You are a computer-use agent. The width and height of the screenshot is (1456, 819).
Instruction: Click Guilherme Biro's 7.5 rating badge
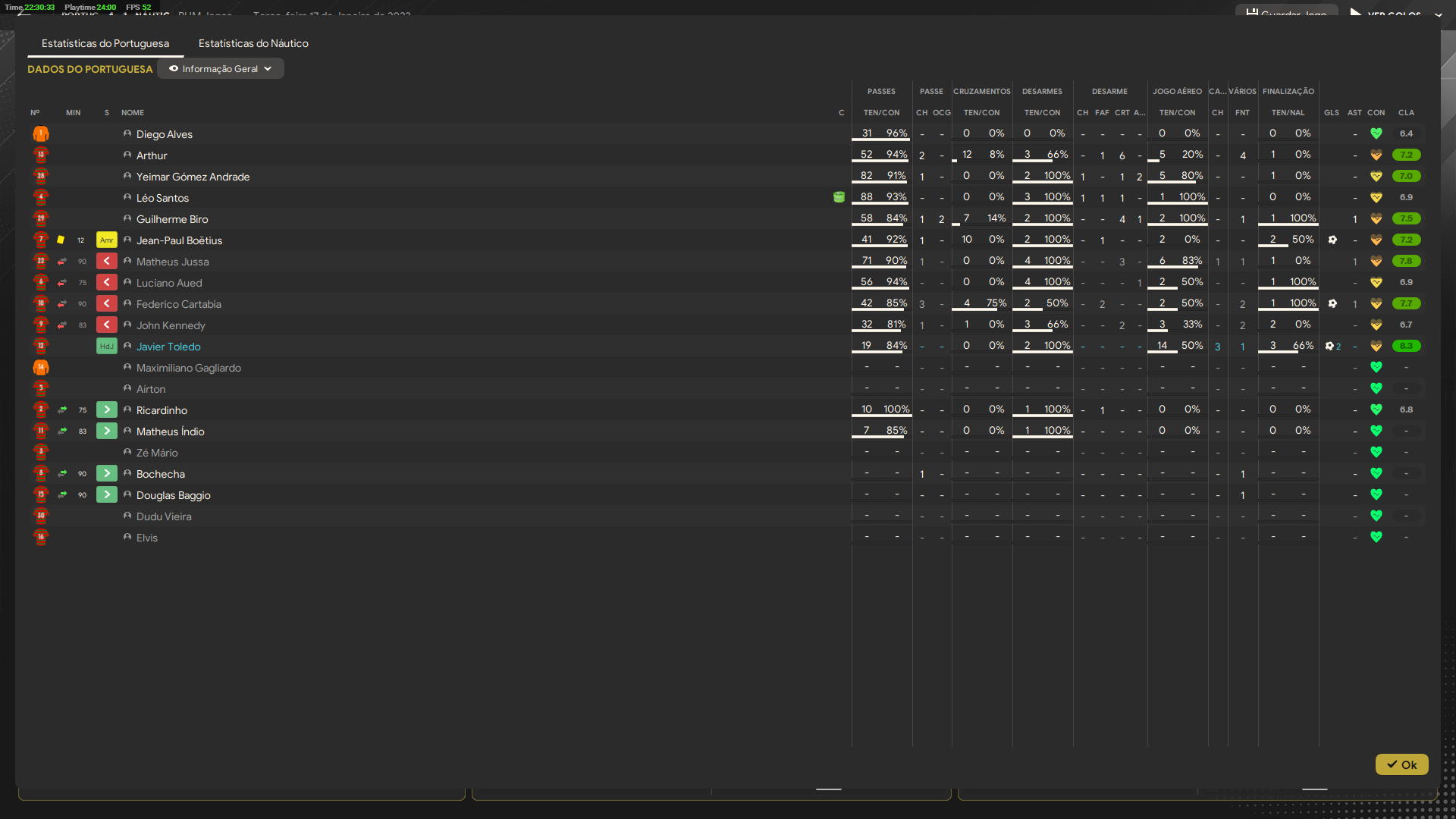tap(1406, 218)
